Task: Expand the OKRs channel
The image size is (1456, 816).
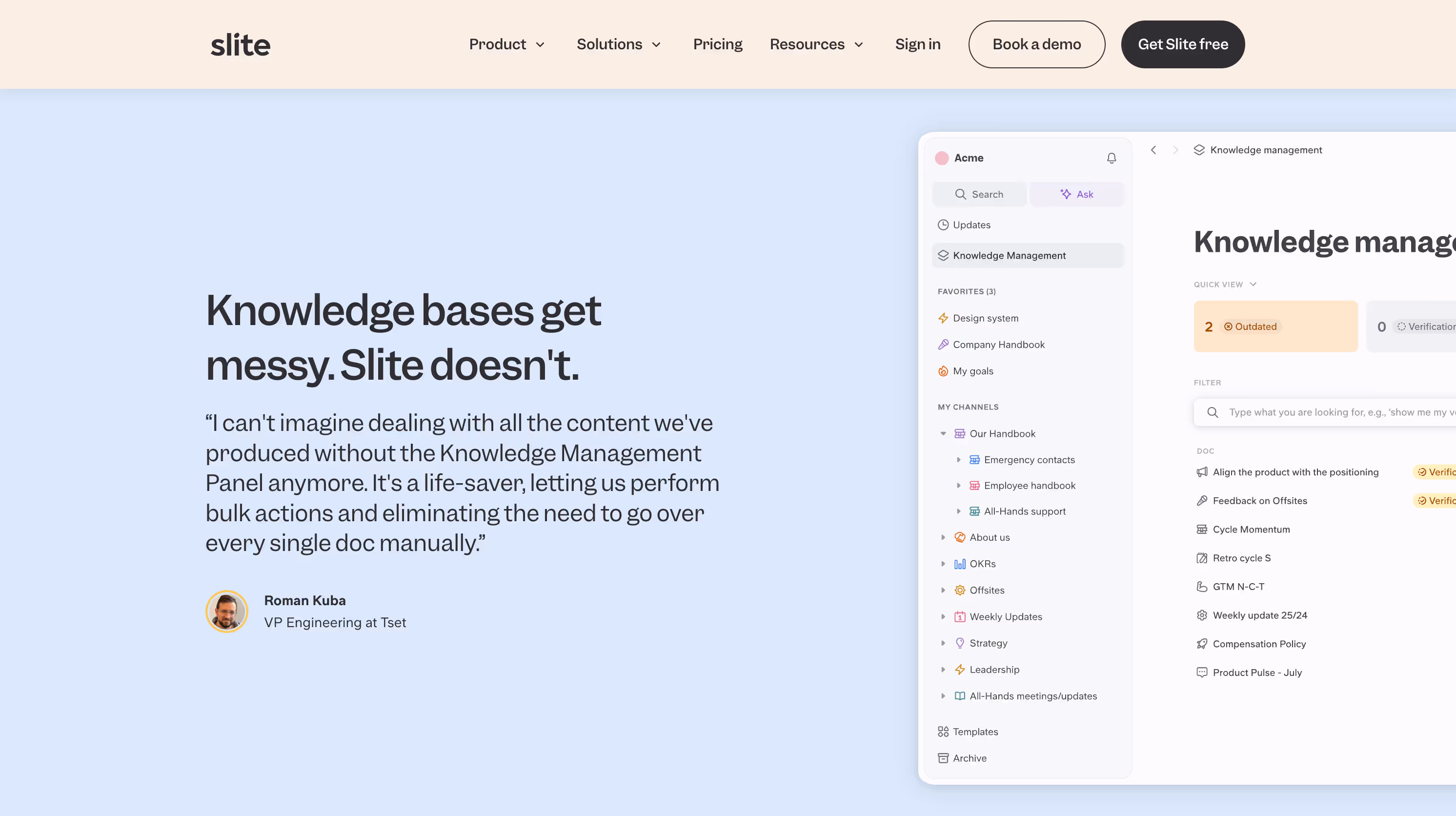Action: pos(943,564)
